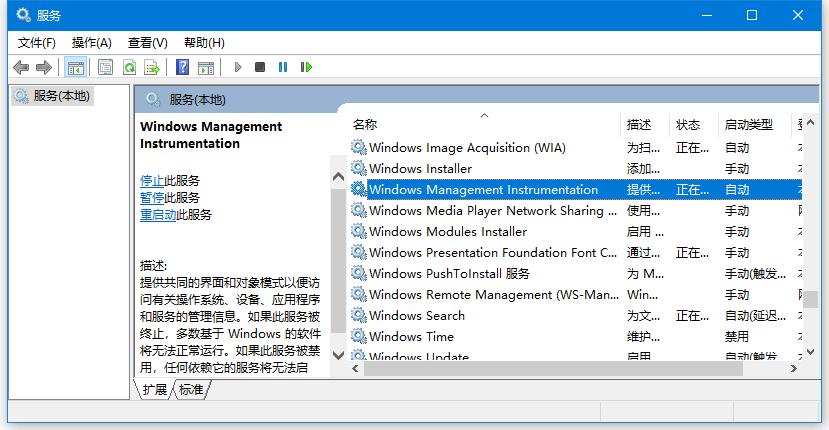Open Properties toolbar icon
The height and width of the screenshot is (430, 829).
(x=106, y=67)
